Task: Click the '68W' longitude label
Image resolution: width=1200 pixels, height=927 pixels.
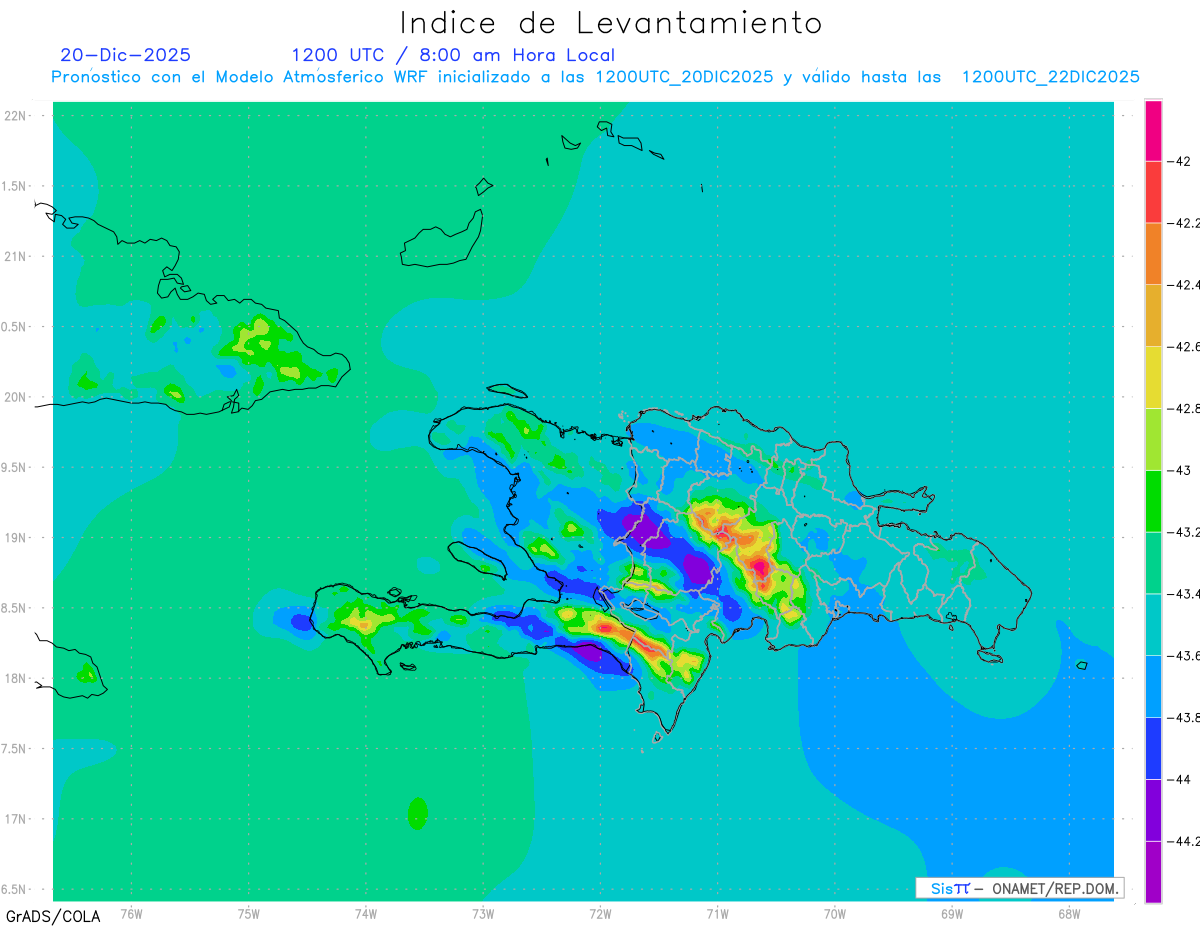Action: [x=1069, y=913]
